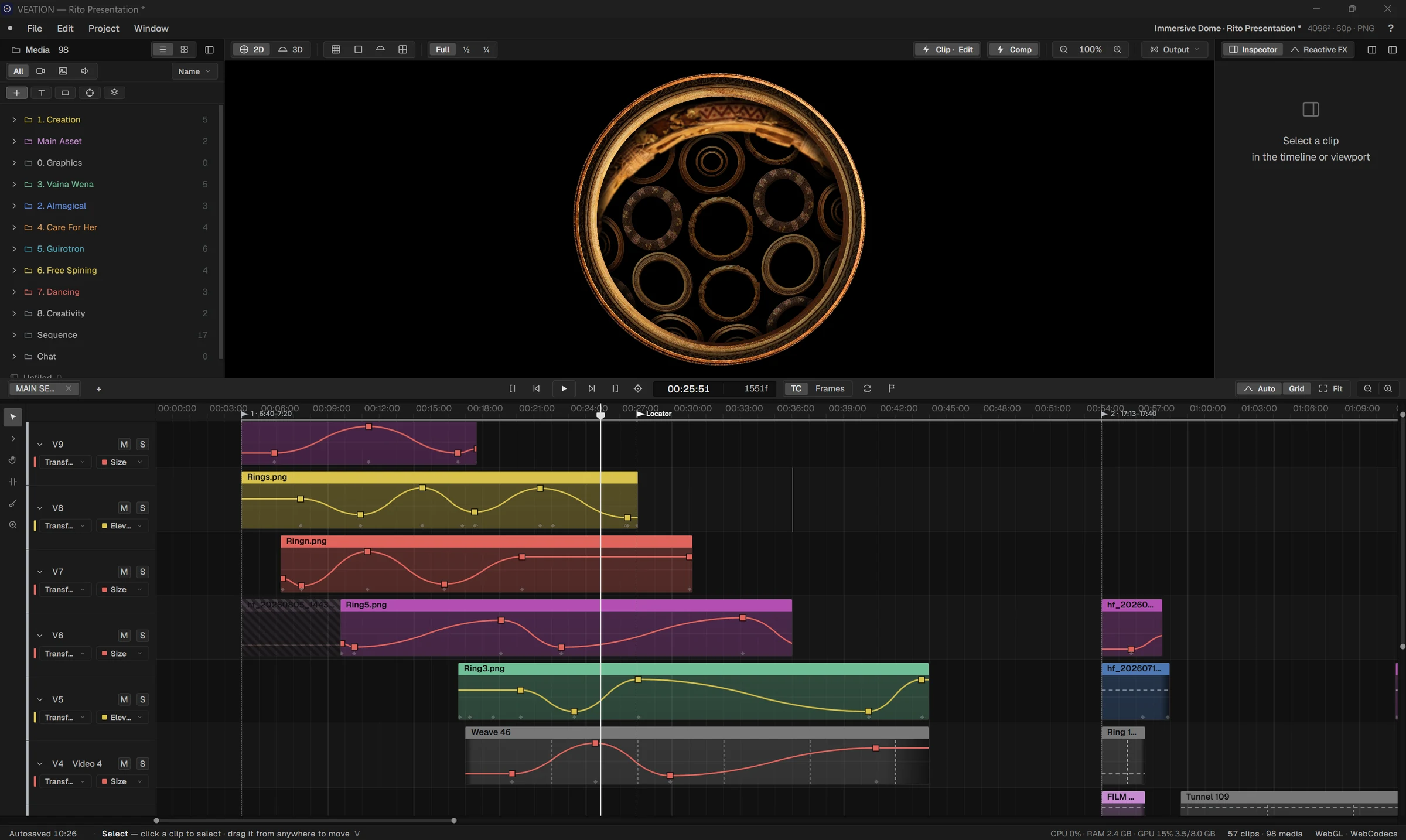Switch to the Inspector tab
This screenshot has height=840, width=1406.
1253,50
